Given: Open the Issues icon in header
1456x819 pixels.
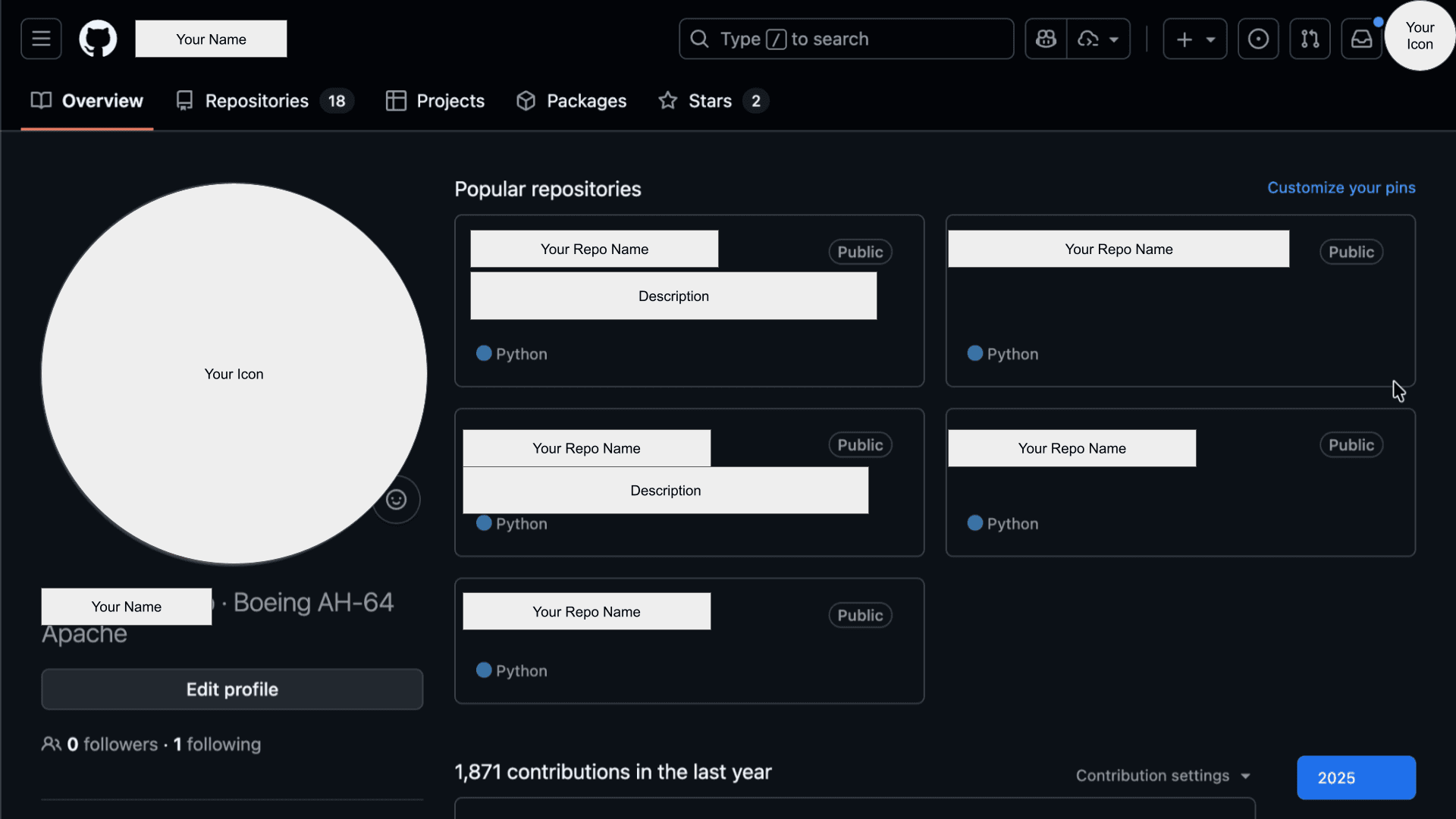Looking at the screenshot, I should (1258, 39).
